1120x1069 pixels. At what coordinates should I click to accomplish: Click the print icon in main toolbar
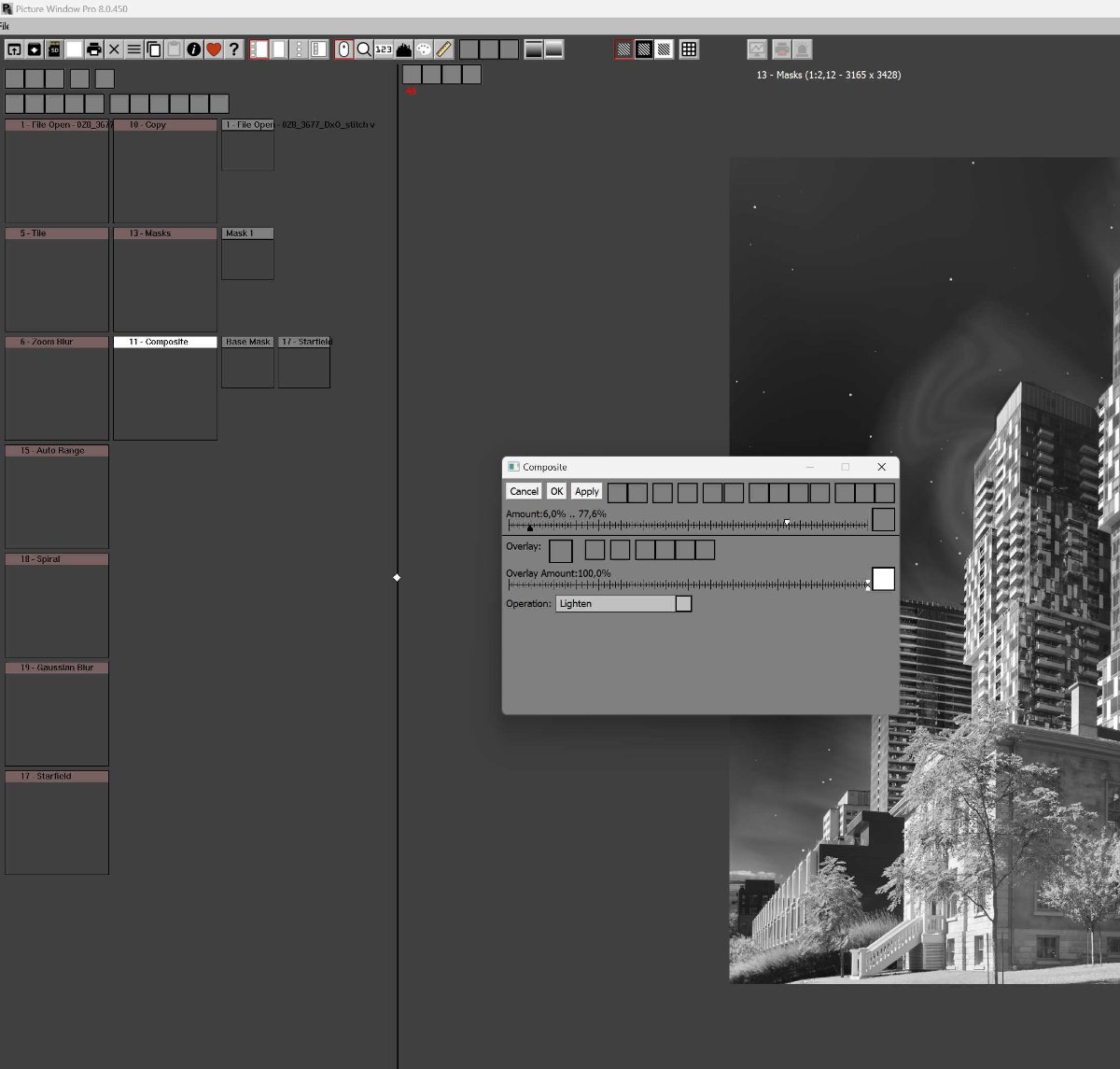click(94, 49)
